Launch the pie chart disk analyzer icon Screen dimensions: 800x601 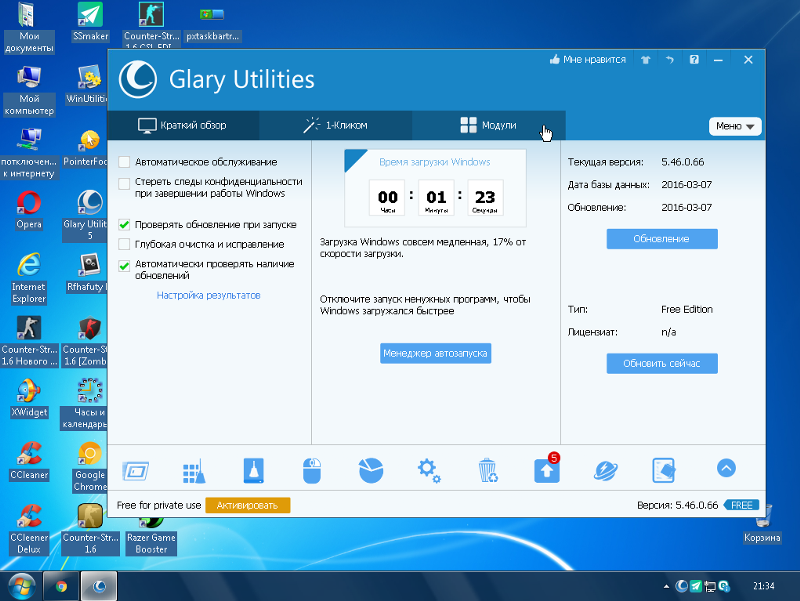coord(371,470)
